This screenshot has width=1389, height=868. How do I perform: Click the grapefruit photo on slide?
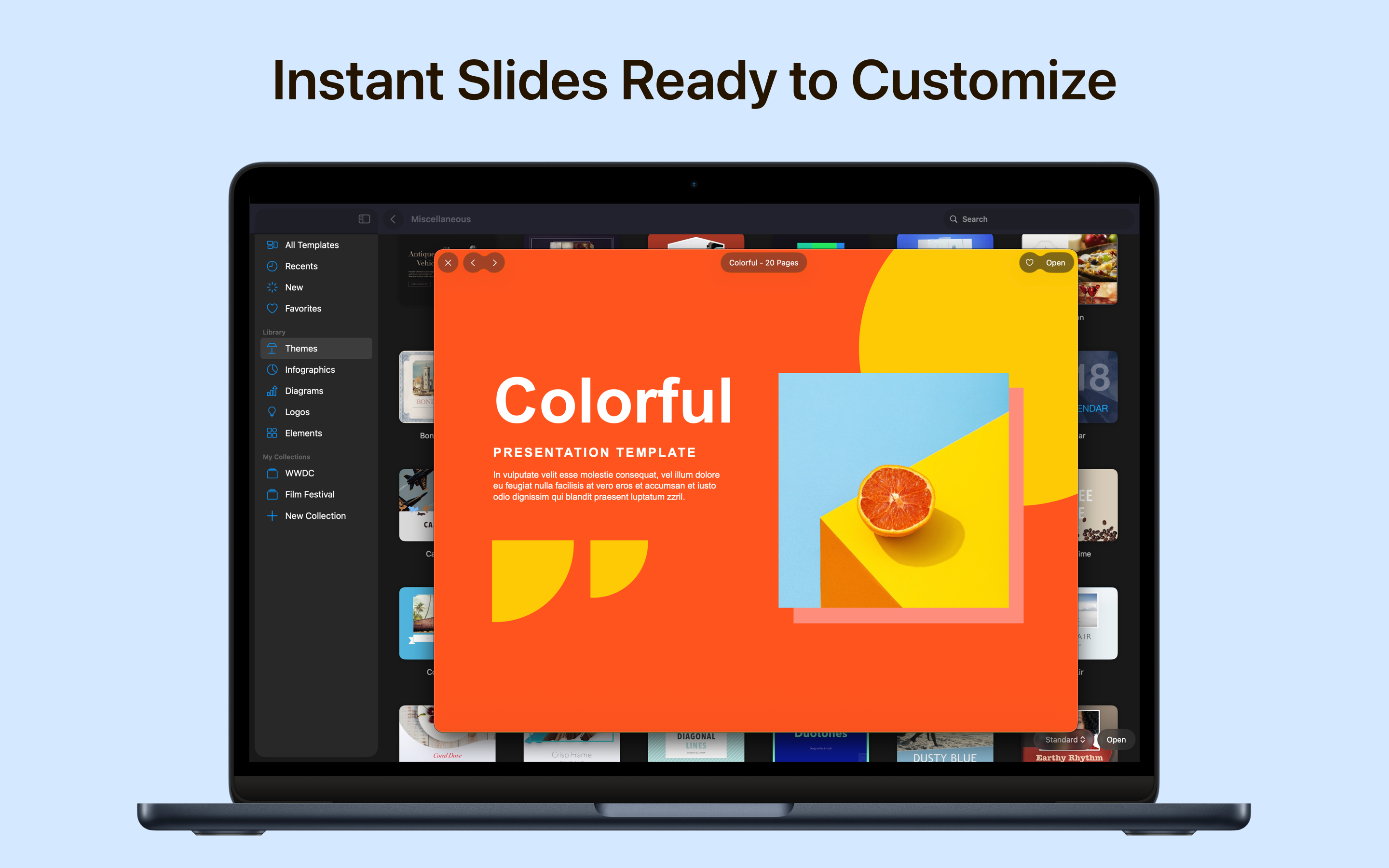coord(893,490)
